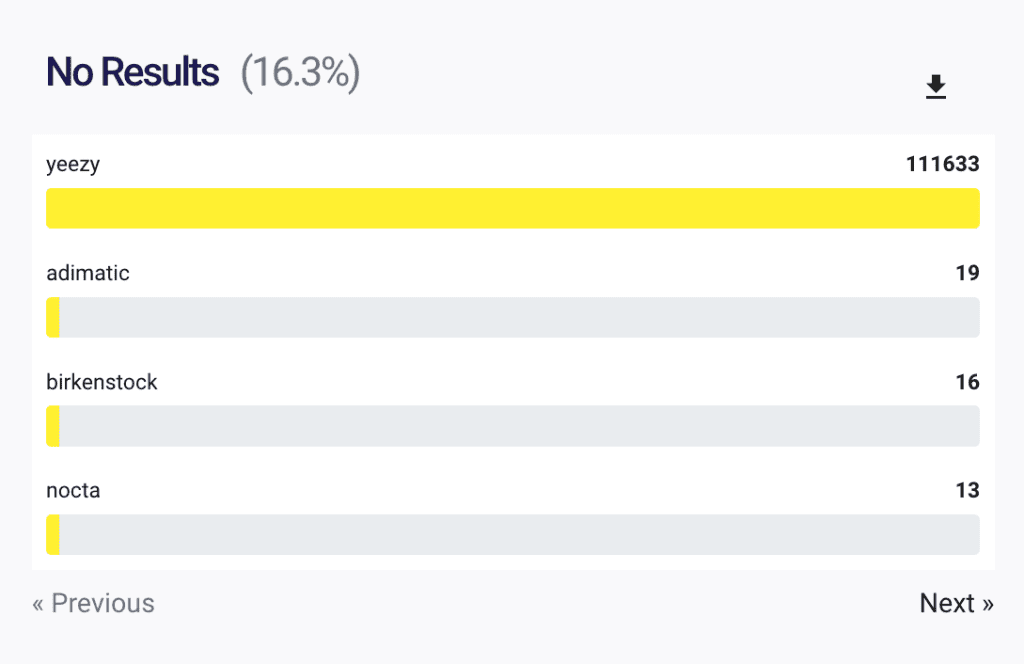Screen dimensions: 1024x664
Task: Select the 'adimatic' search term label
Action: point(88,273)
